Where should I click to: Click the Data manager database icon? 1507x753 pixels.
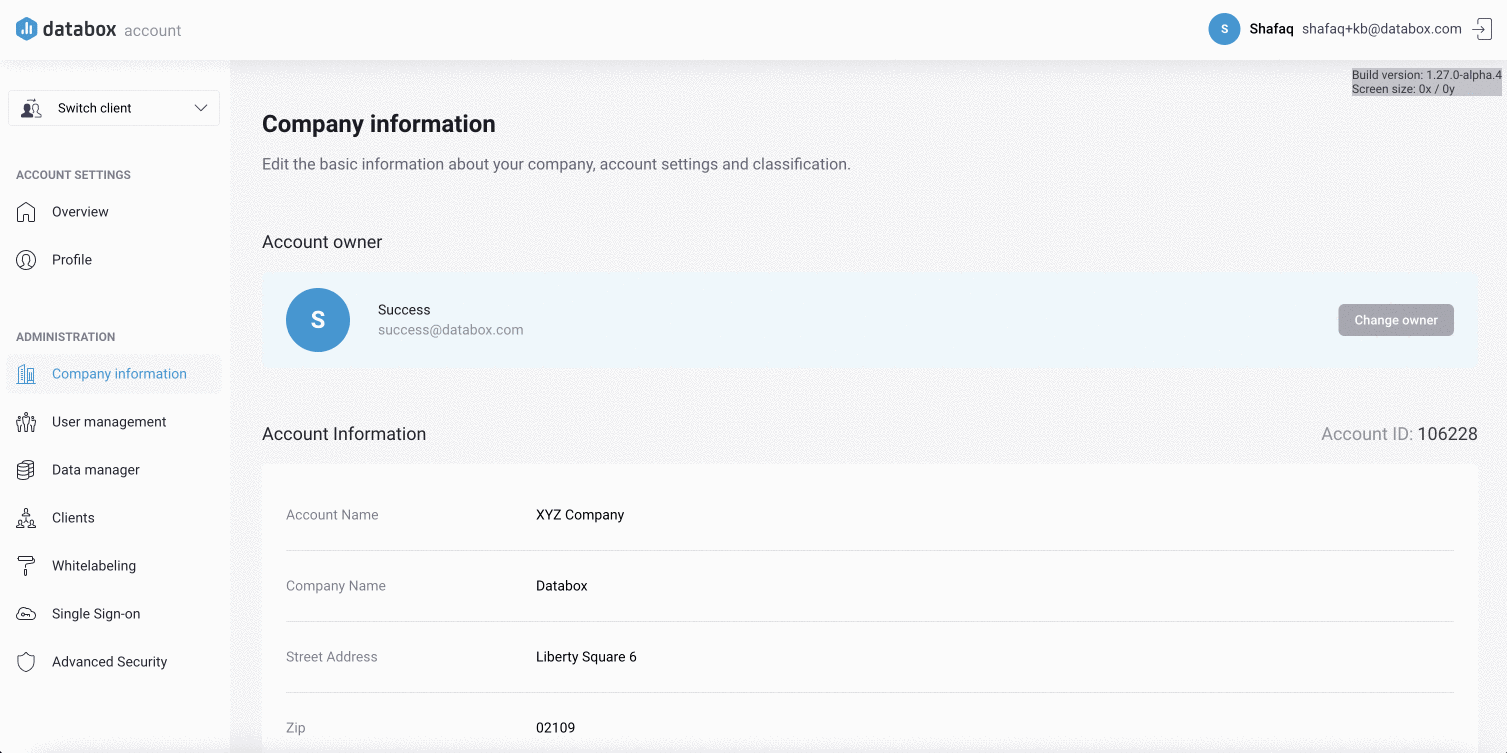[26, 470]
